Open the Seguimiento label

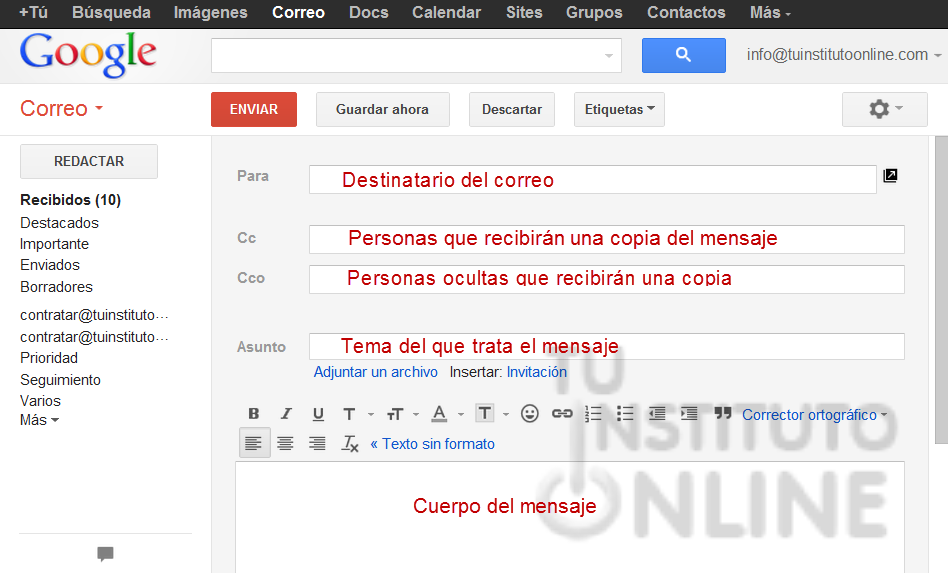point(60,380)
